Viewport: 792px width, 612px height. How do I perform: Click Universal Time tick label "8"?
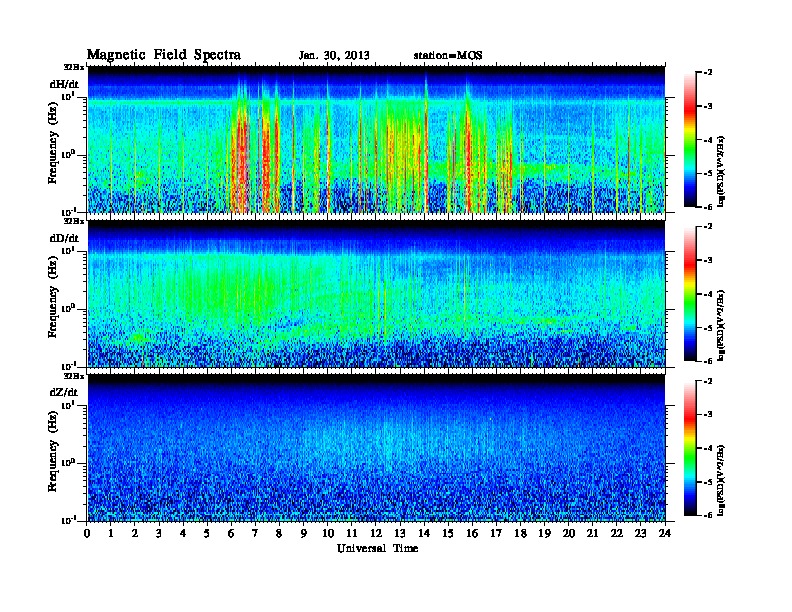pyautogui.click(x=279, y=534)
